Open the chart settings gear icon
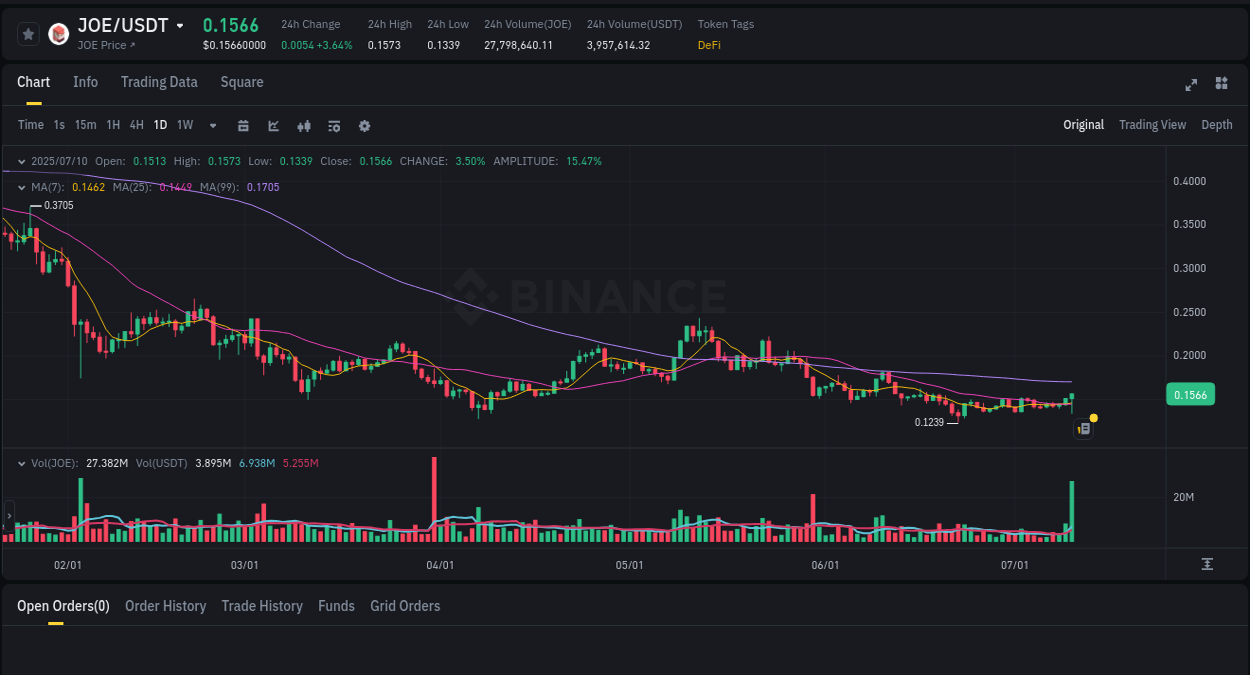Viewport: 1250px width, 675px height. pos(364,125)
